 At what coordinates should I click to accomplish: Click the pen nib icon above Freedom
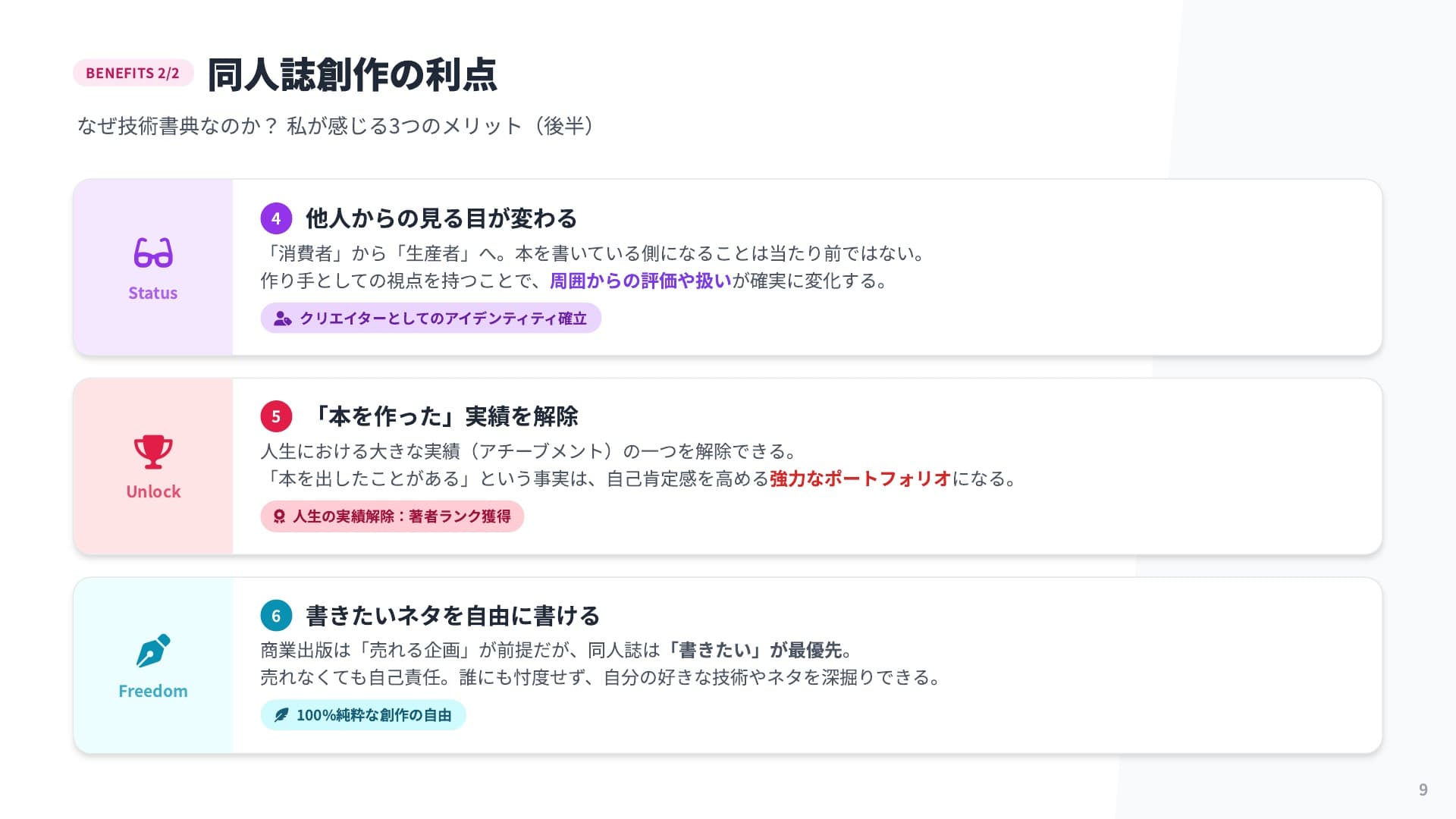tap(153, 651)
